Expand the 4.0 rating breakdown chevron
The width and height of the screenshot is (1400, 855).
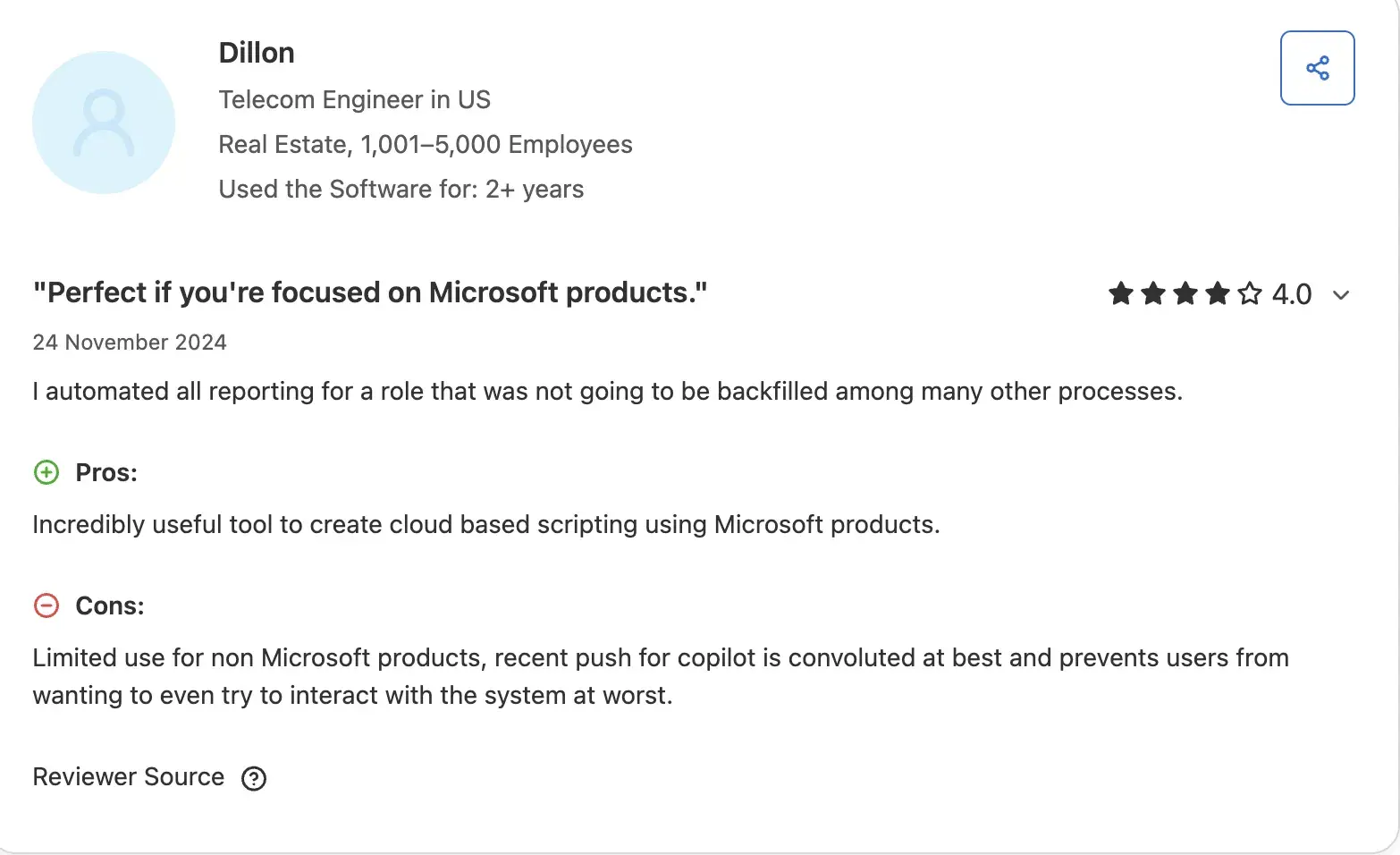1340,295
